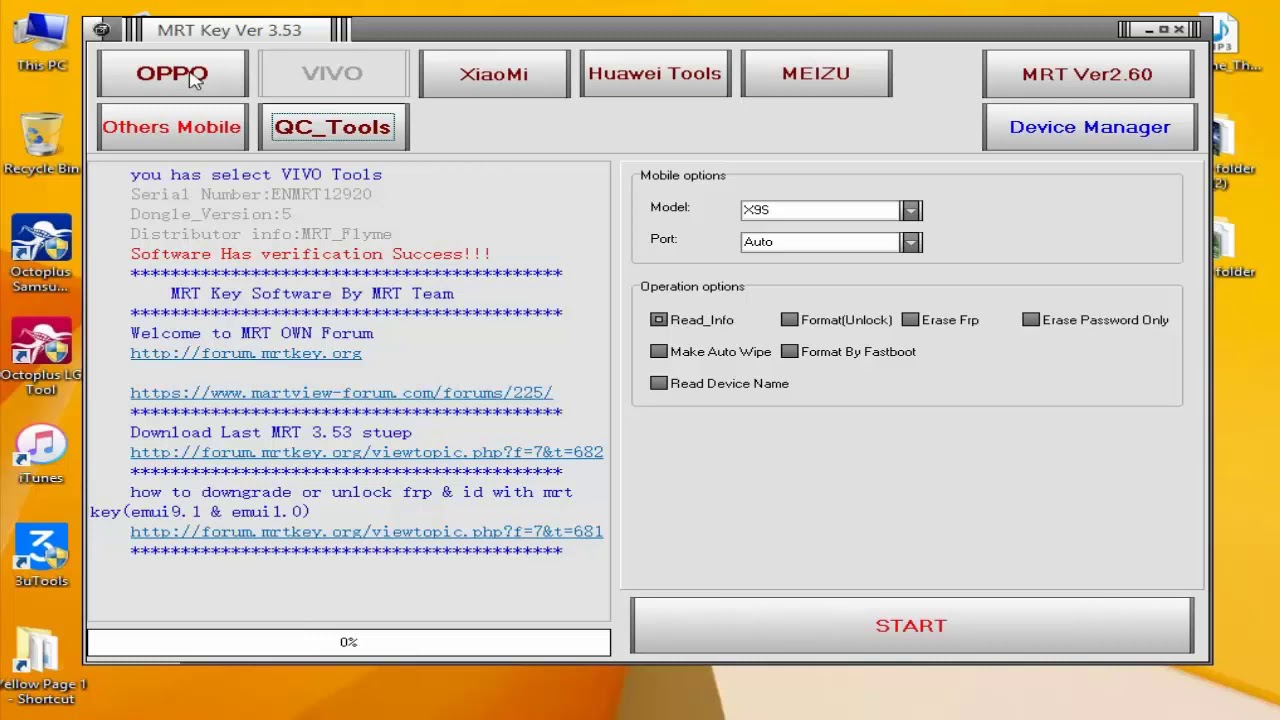Click the 'Mobile options' group label
Viewport: 1280px width, 720px height.
pyautogui.click(x=683, y=176)
